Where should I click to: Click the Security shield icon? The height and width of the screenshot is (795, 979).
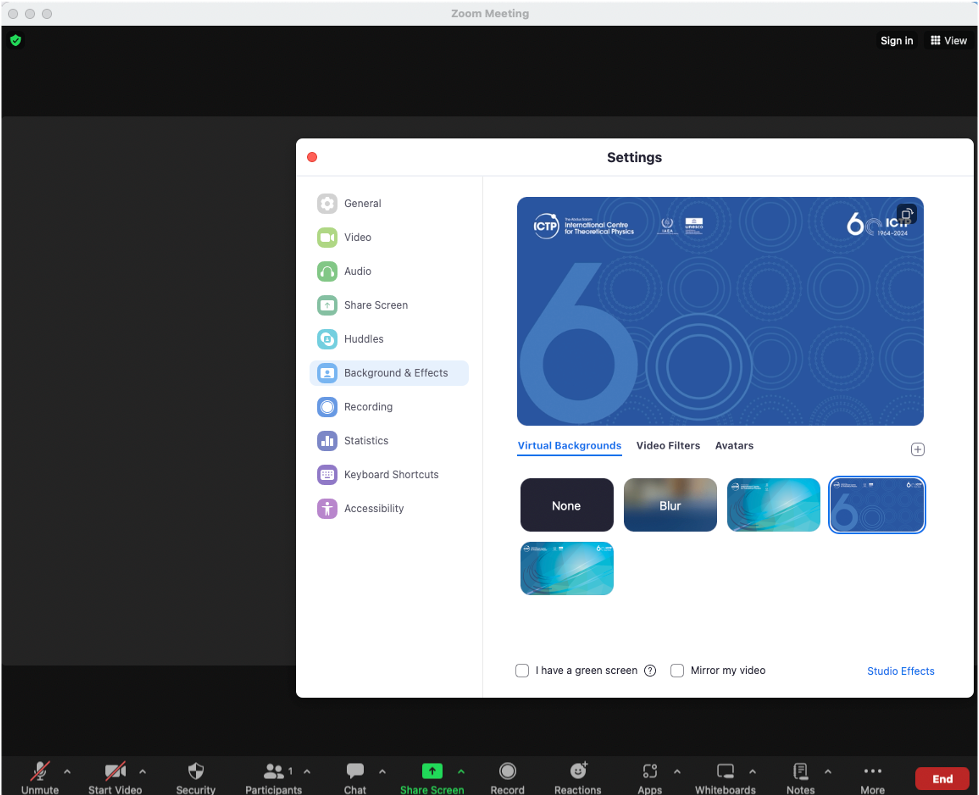[196, 771]
